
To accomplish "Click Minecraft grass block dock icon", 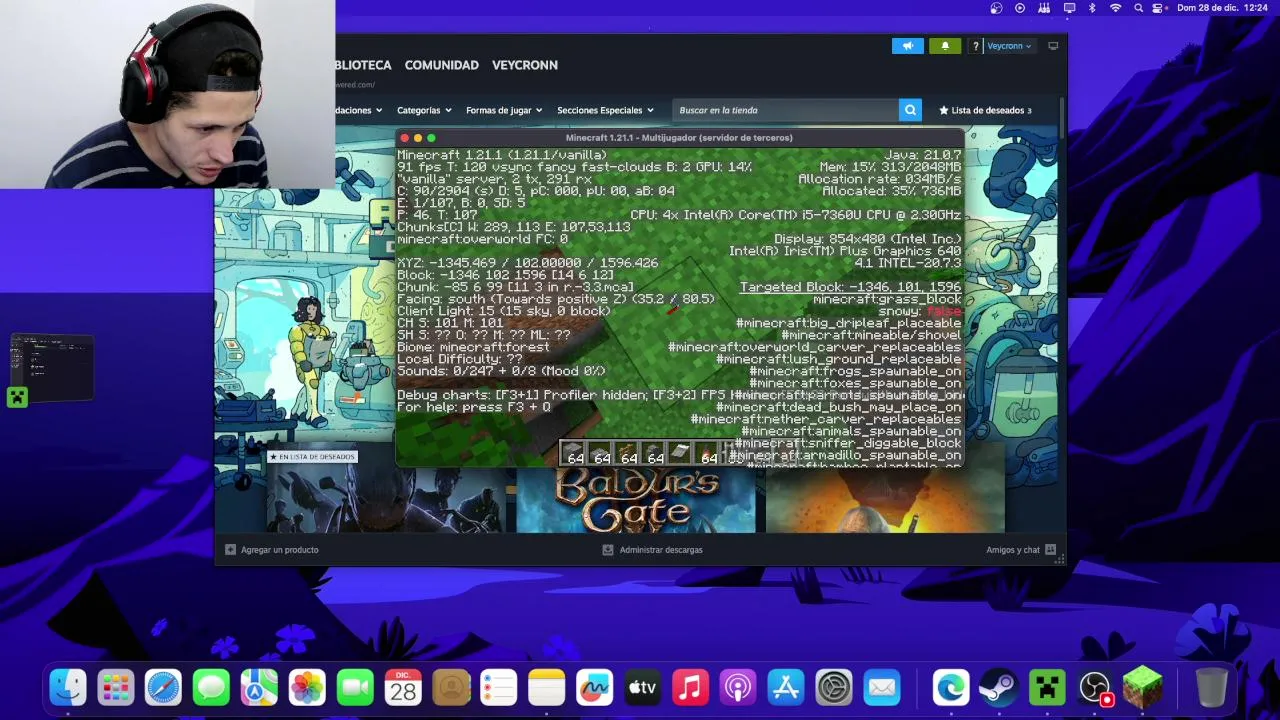I will coord(1143,688).
